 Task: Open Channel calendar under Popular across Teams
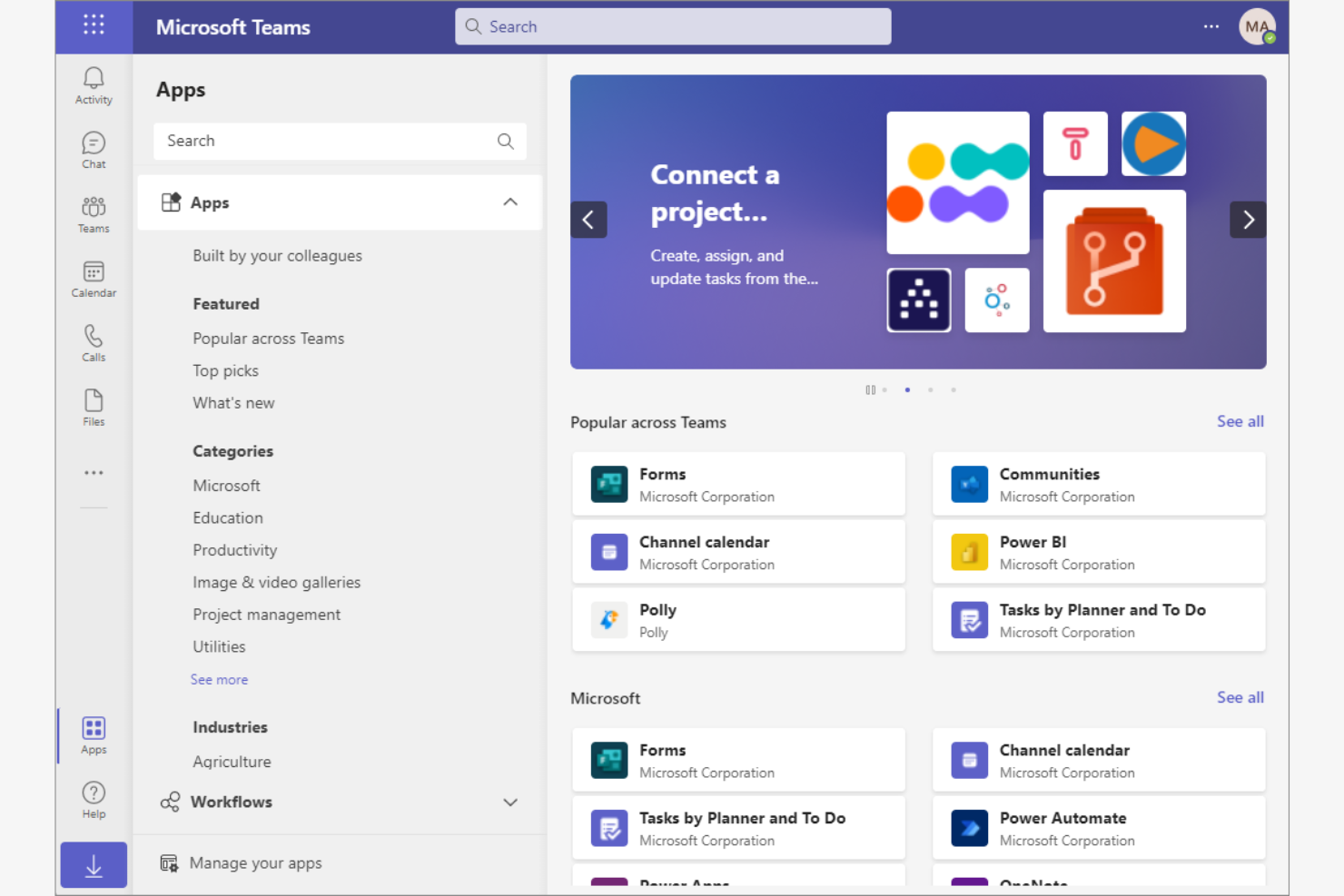click(738, 552)
